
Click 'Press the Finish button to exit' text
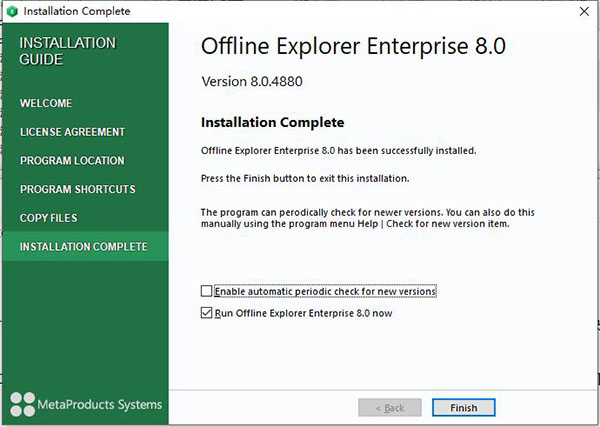click(x=305, y=179)
